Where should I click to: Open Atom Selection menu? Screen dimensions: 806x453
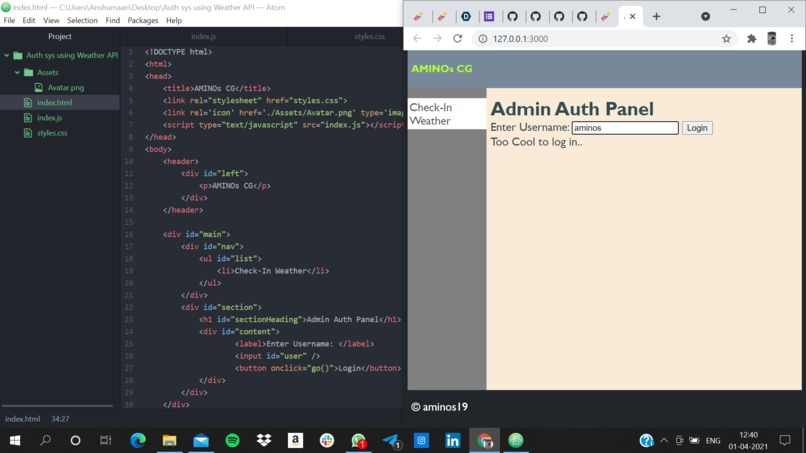(82, 21)
